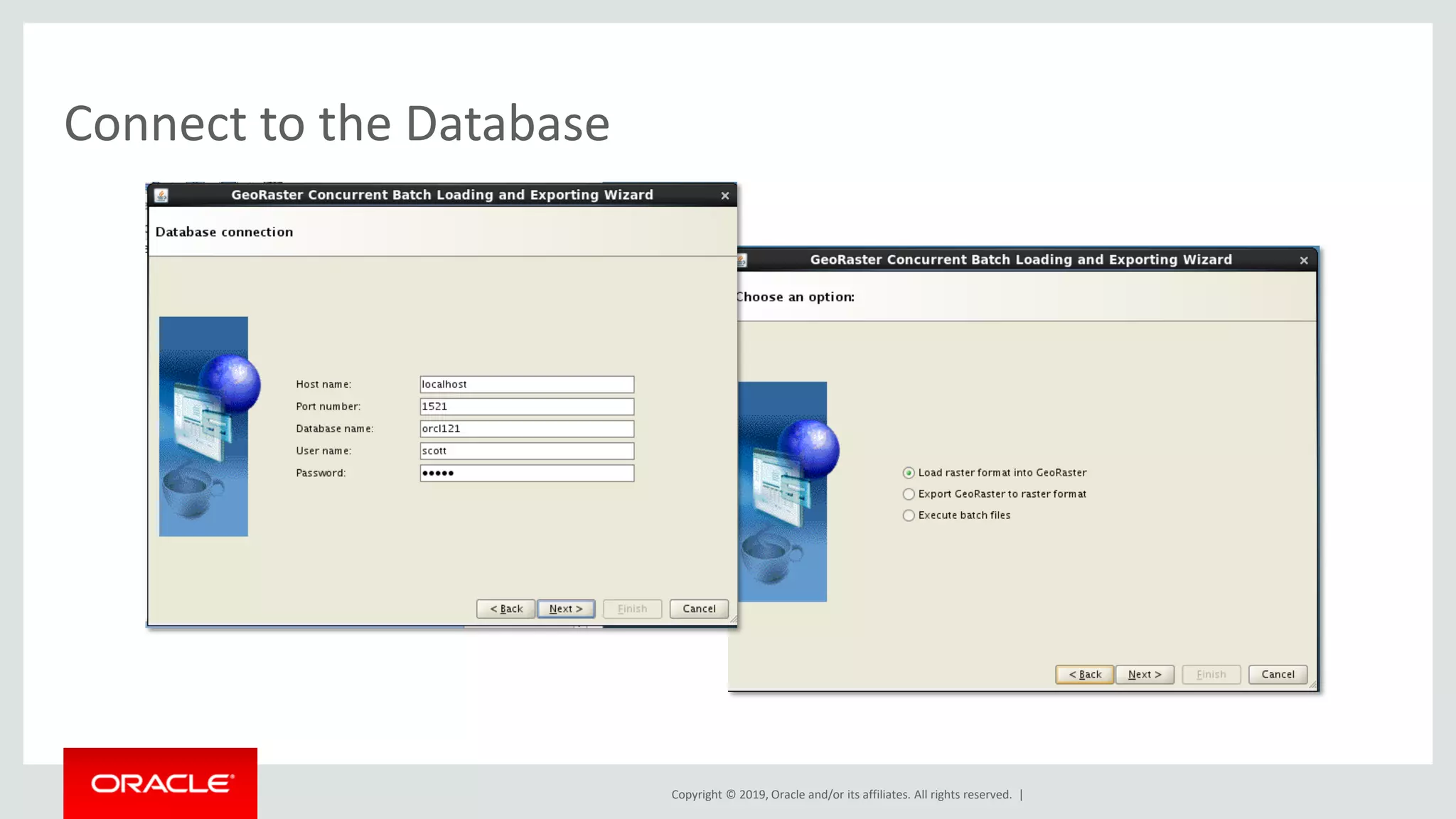Click the Port number field showing 1521
This screenshot has height=819, width=1456.
[527, 407]
